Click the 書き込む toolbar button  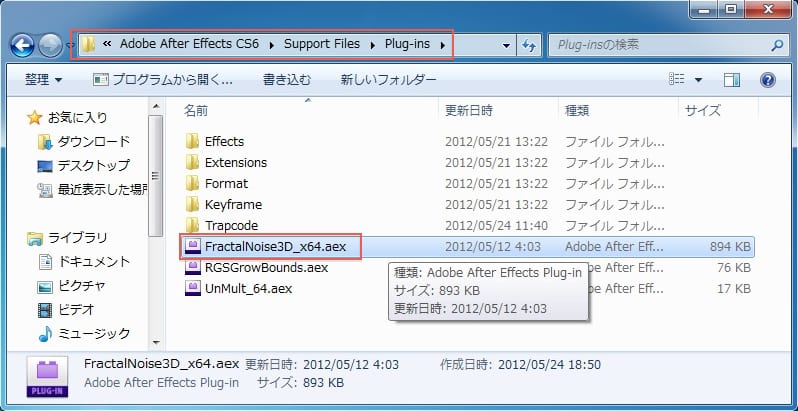click(287, 79)
